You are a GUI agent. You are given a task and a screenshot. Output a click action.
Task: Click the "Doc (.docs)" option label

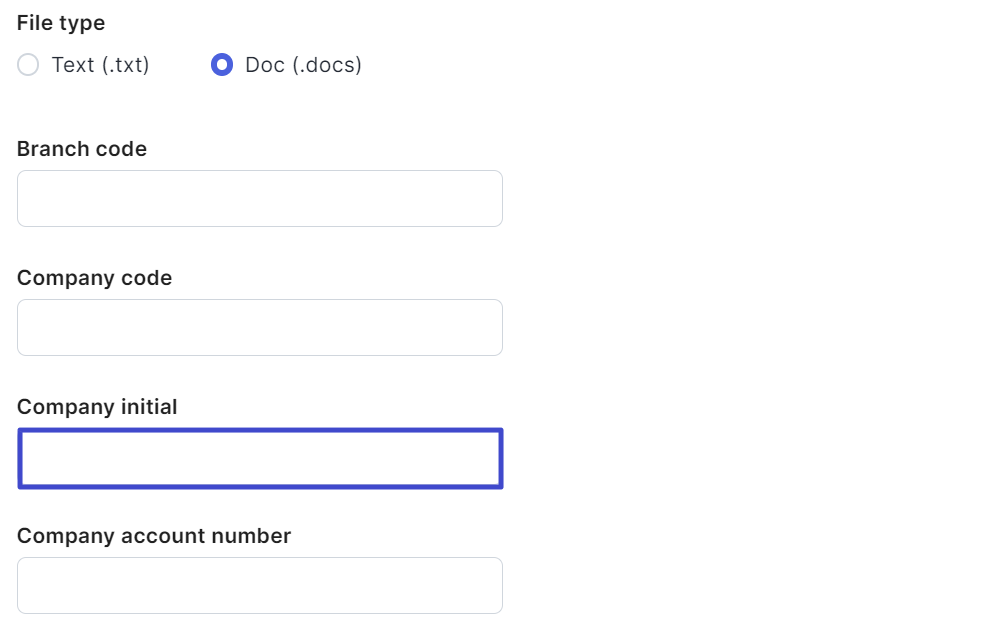coord(303,65)
